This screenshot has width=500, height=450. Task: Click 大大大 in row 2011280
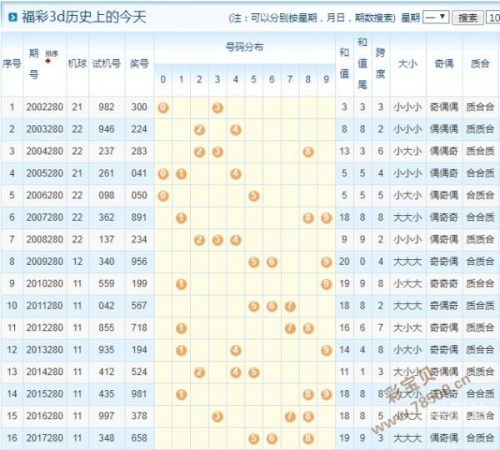point(408,306)
